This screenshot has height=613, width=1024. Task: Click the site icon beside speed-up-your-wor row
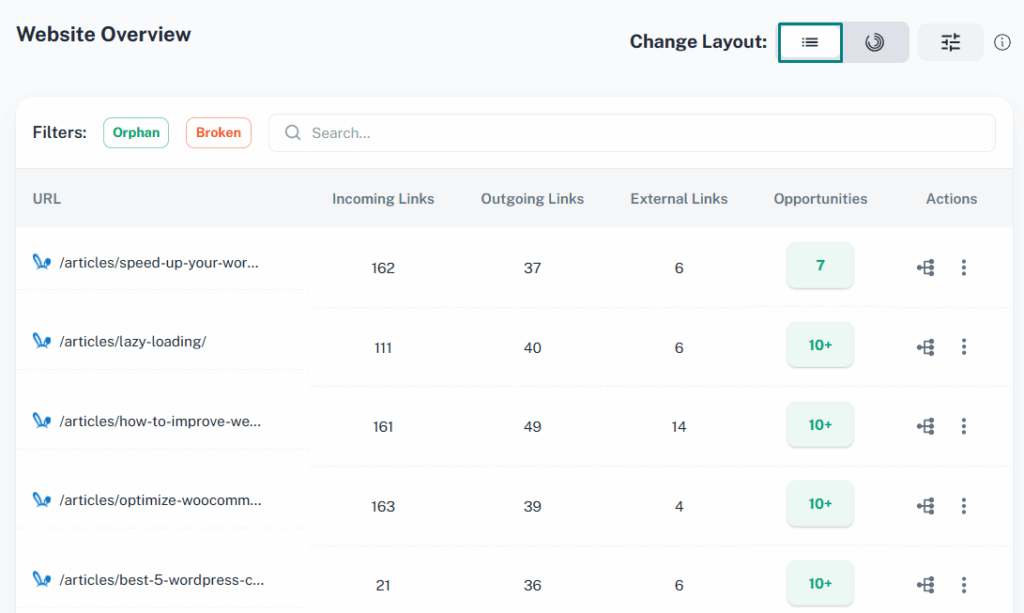tap(42, 262)
